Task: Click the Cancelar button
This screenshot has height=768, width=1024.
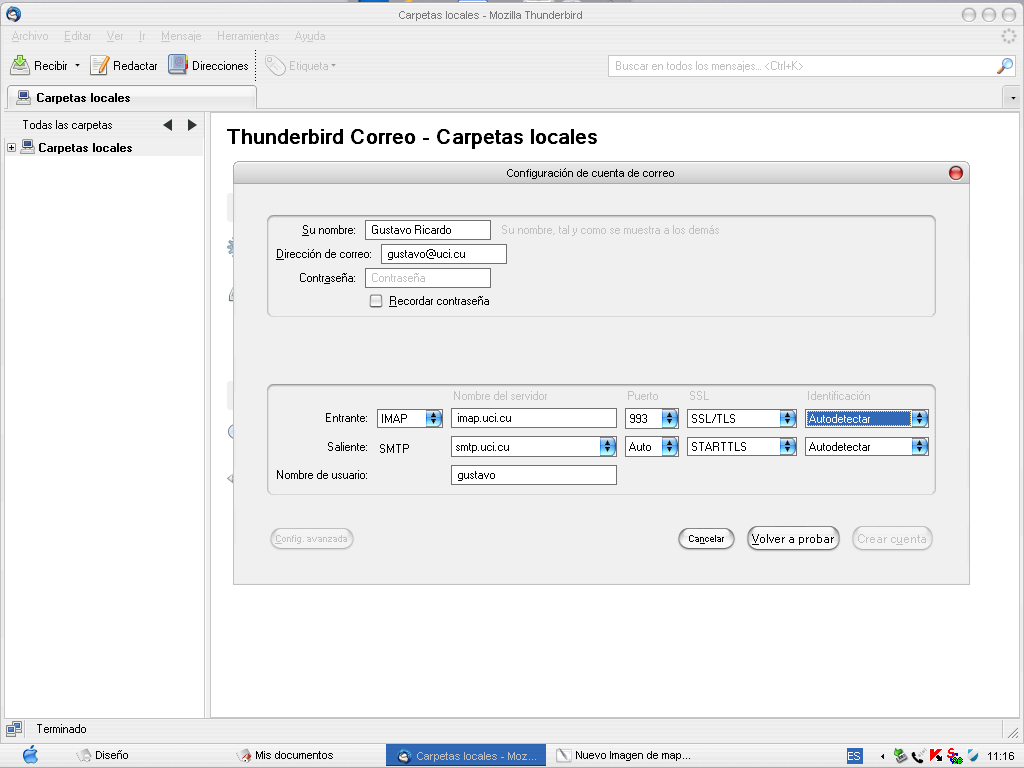Action: pyautogui.click(x=706, y=539)
